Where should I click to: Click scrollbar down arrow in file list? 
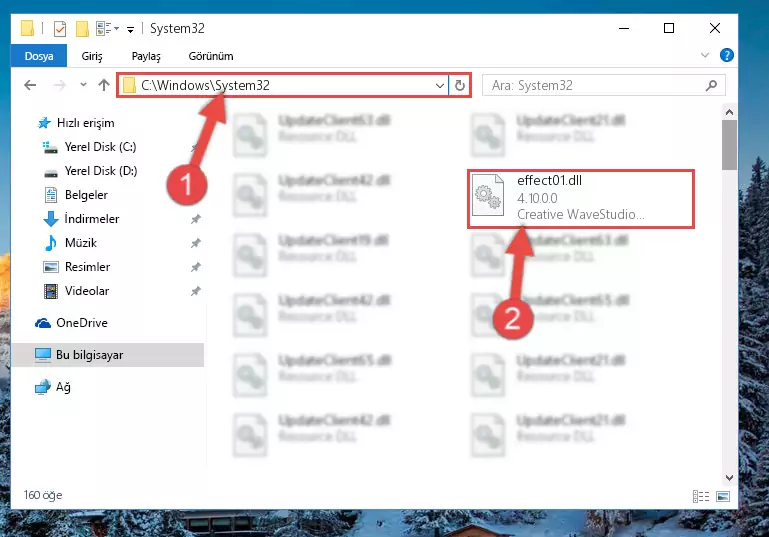click(x=729, y=478)
